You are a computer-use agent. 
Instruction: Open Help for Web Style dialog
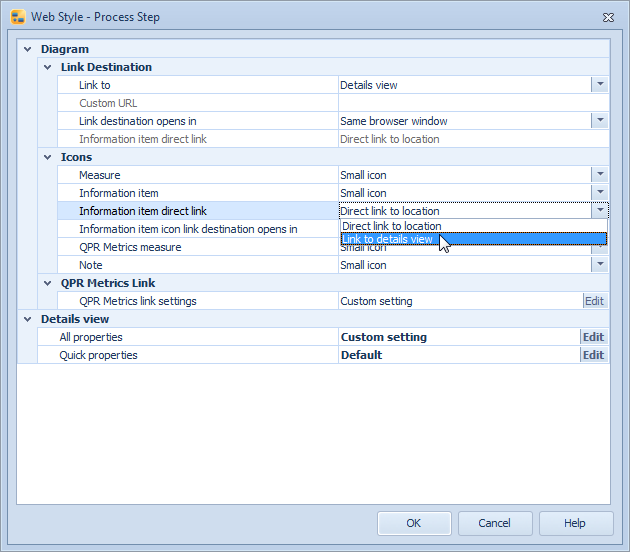tap(575, 523)
